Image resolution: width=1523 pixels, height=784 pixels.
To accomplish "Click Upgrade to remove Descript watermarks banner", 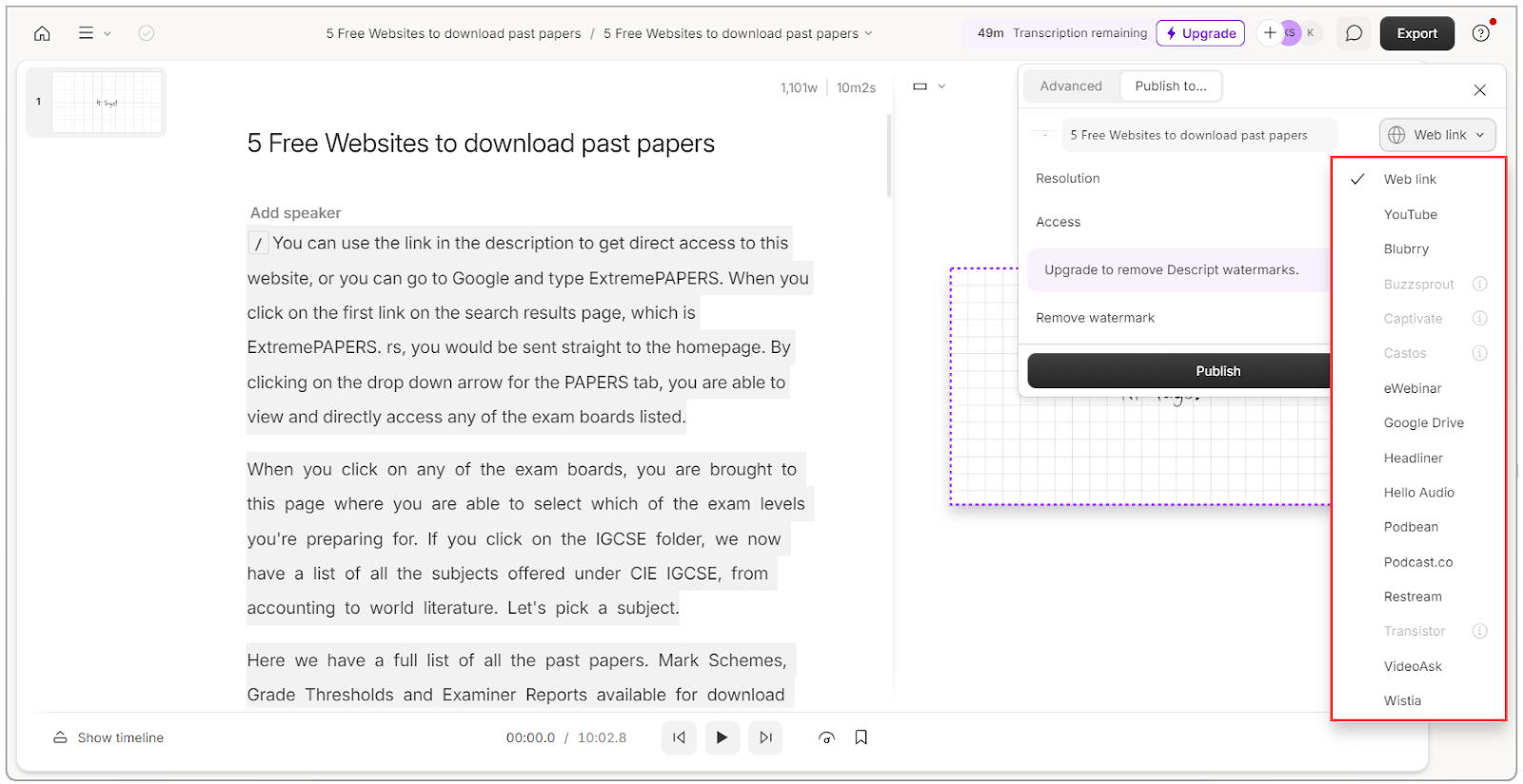I will click(1178, 270).
